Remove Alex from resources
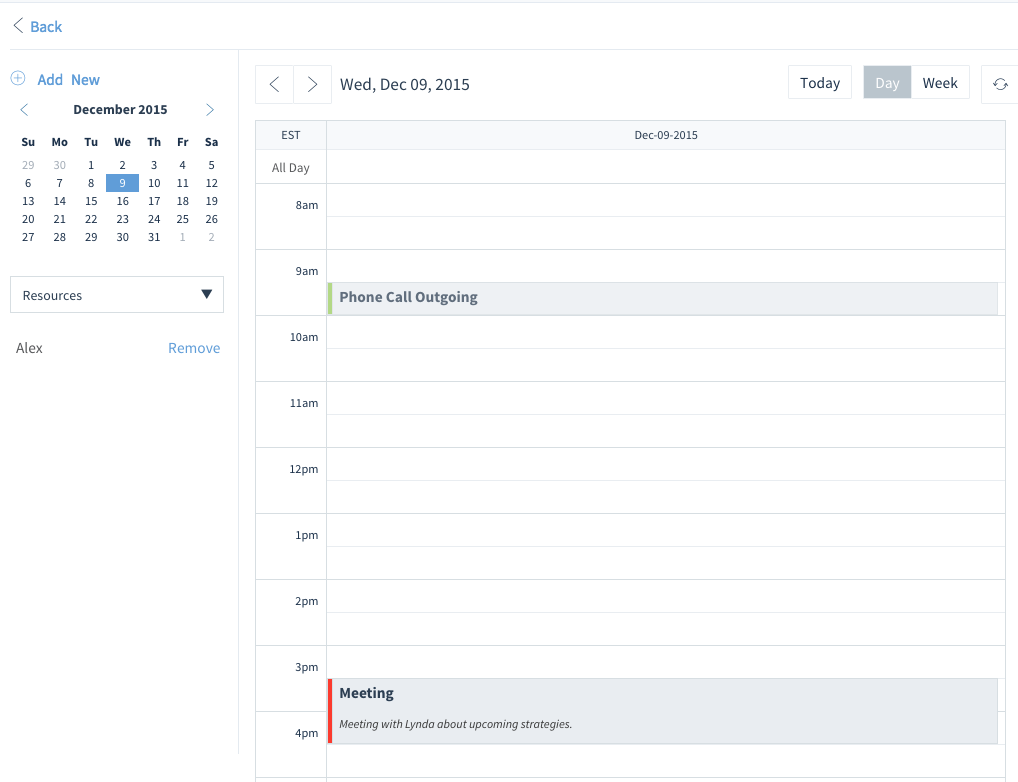Screen dimensions: 1018x782 point(194,348)
